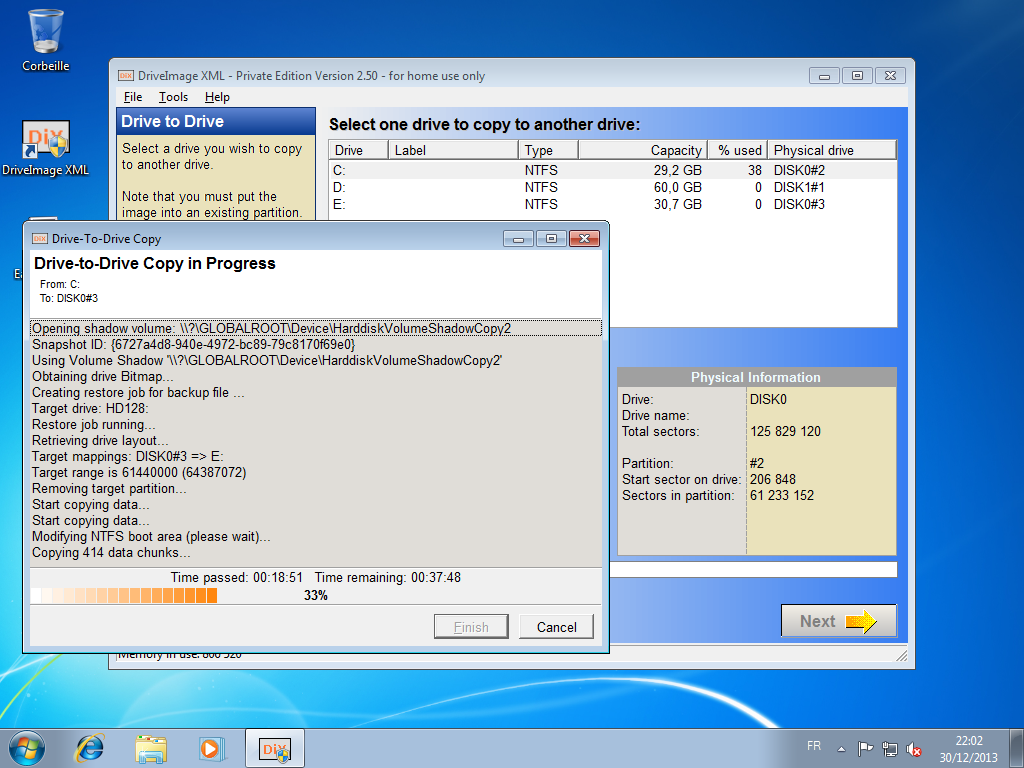This screenshot has width=1024, height=768.
Task: Sort by the % used column header
Action: [x=737, y=150]
